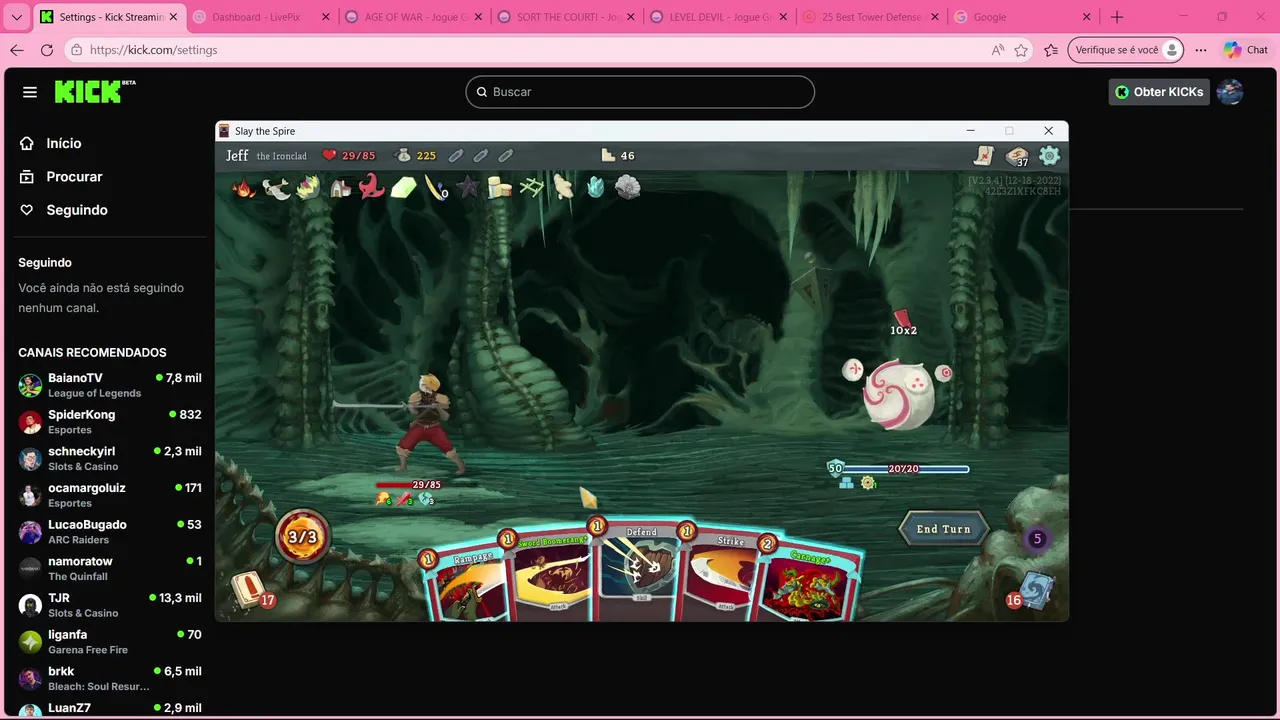The image size is (1280, 720).
Task: Open the browser tab list dropdown
Action: click(x=17, y=17)
